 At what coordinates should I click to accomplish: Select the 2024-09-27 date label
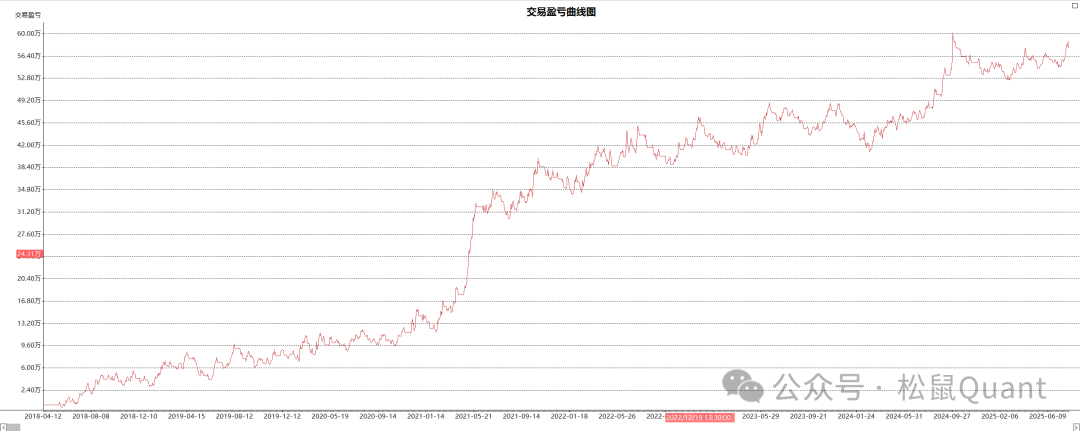click(x=952, y=416)
